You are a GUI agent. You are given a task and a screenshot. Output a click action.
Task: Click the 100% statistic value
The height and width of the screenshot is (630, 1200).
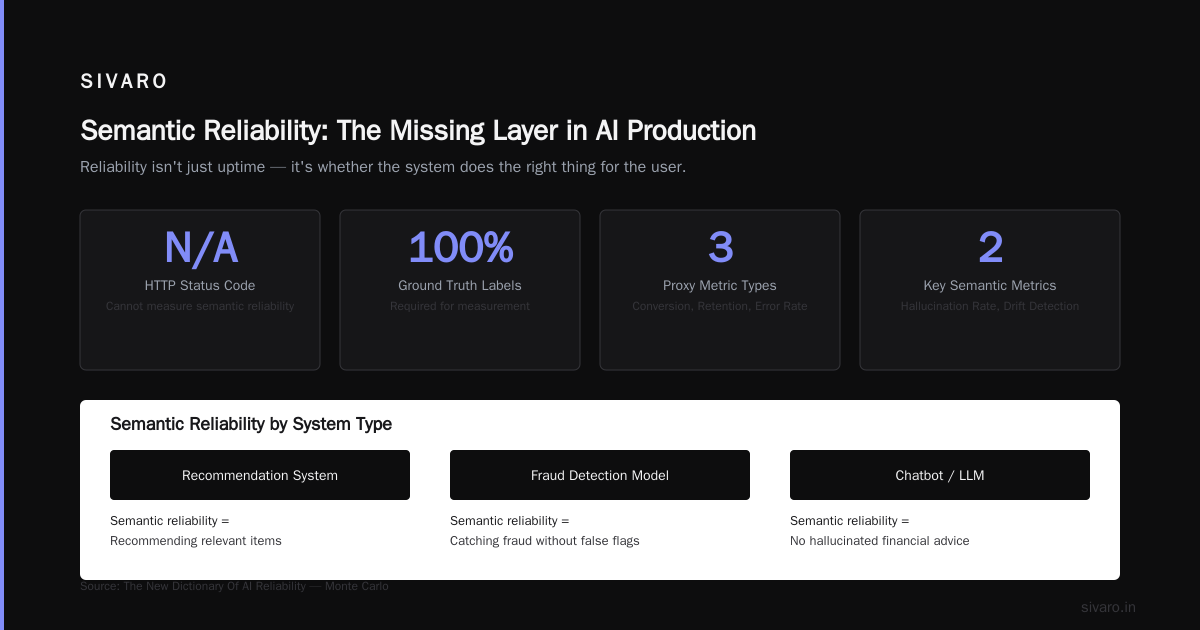[x=460, y=248]
